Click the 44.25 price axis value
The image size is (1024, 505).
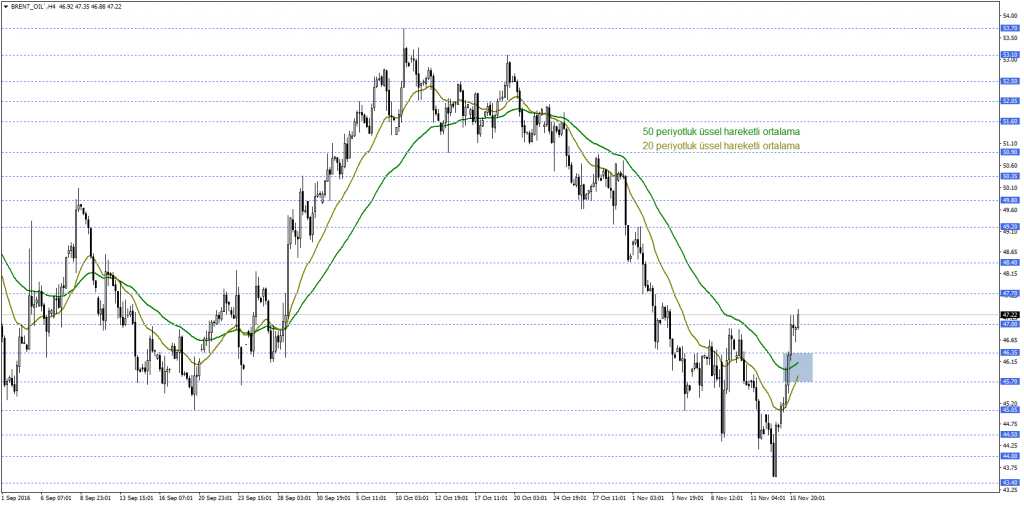coord(1010,446)
